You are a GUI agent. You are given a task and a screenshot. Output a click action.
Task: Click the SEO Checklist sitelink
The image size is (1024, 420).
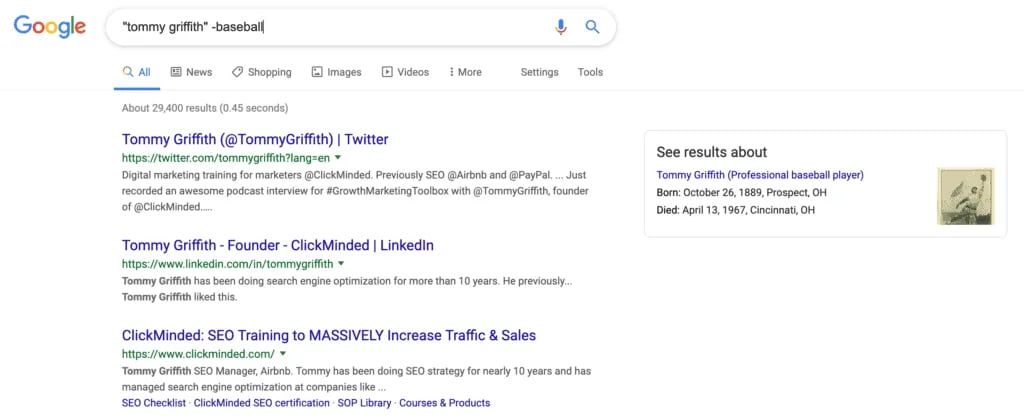pyautogui.click(x=153, y=403)
